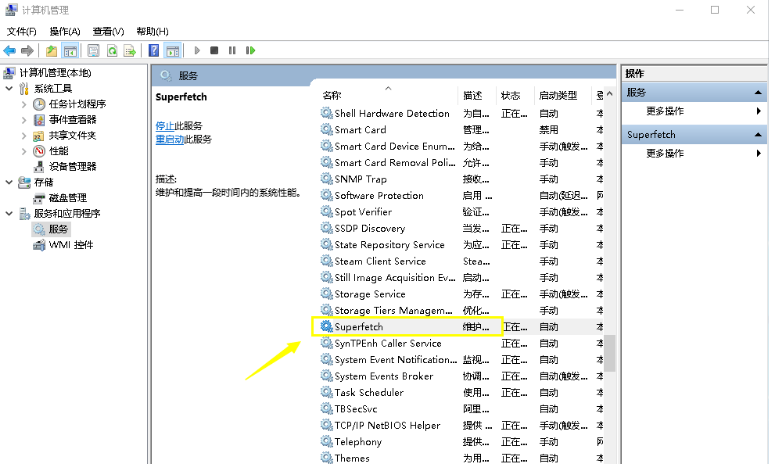769x464 pixels.
Task: Open the 操作(A) menu
Action: 65,31
